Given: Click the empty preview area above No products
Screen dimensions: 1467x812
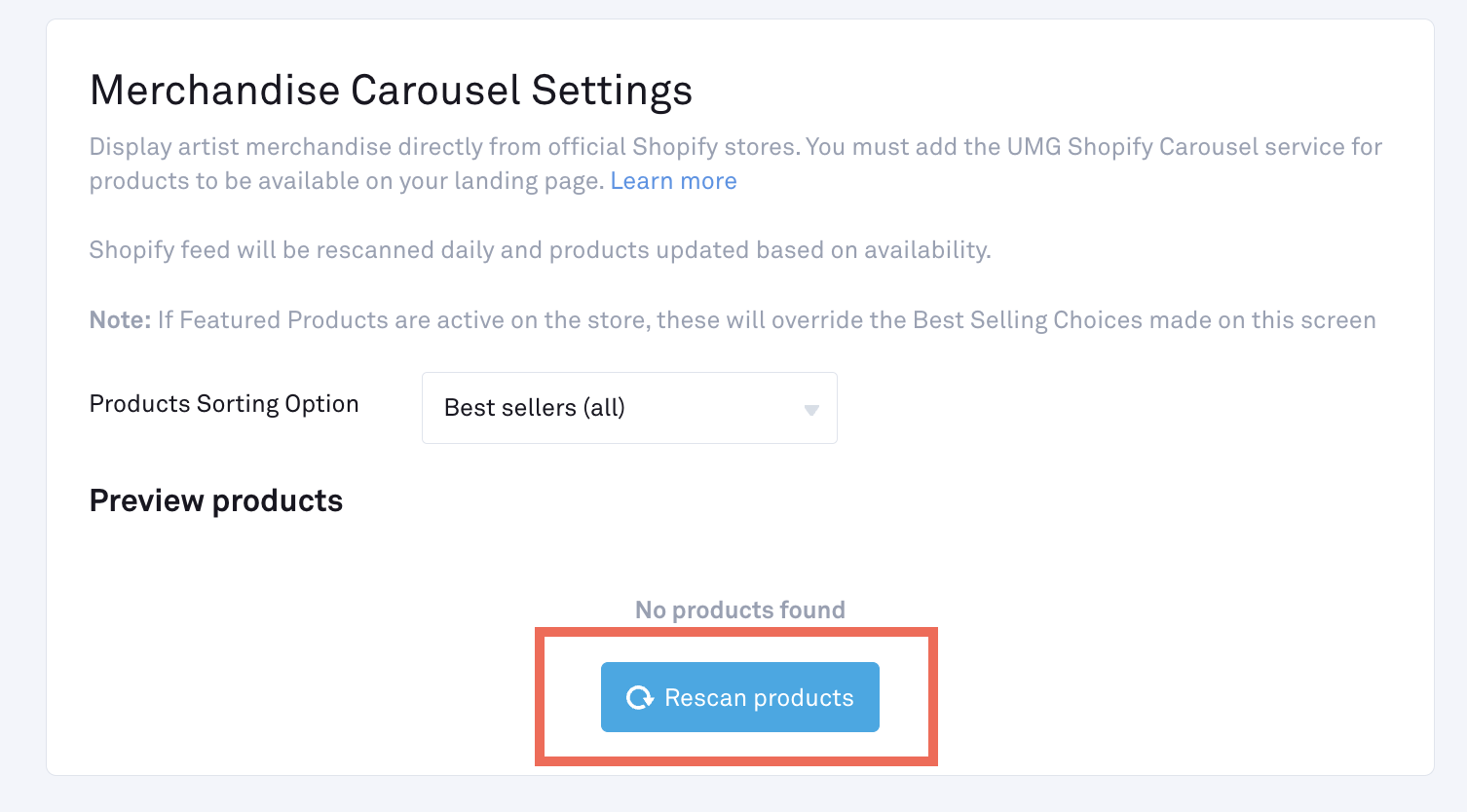Looking at the screenshot, I should click(x=740, y=558).
